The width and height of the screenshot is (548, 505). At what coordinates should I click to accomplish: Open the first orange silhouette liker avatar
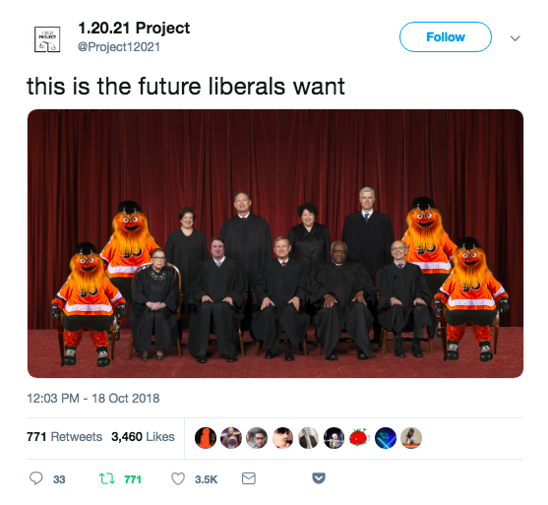coord(206,438)
